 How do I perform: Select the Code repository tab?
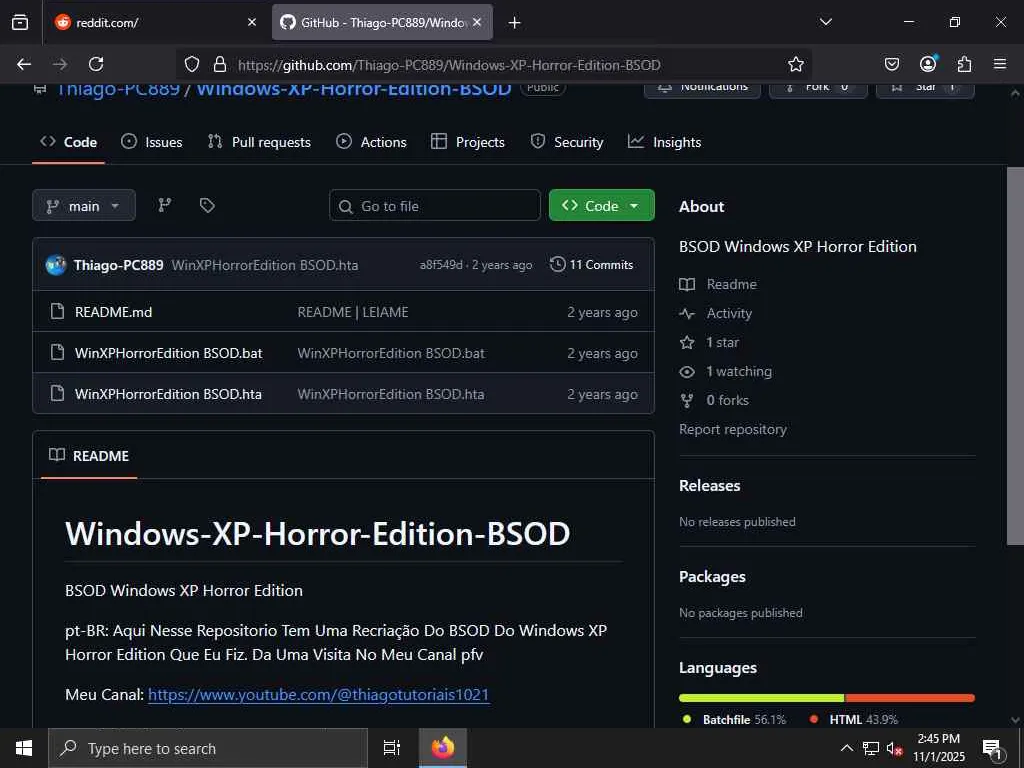click(x=69, y=142)
